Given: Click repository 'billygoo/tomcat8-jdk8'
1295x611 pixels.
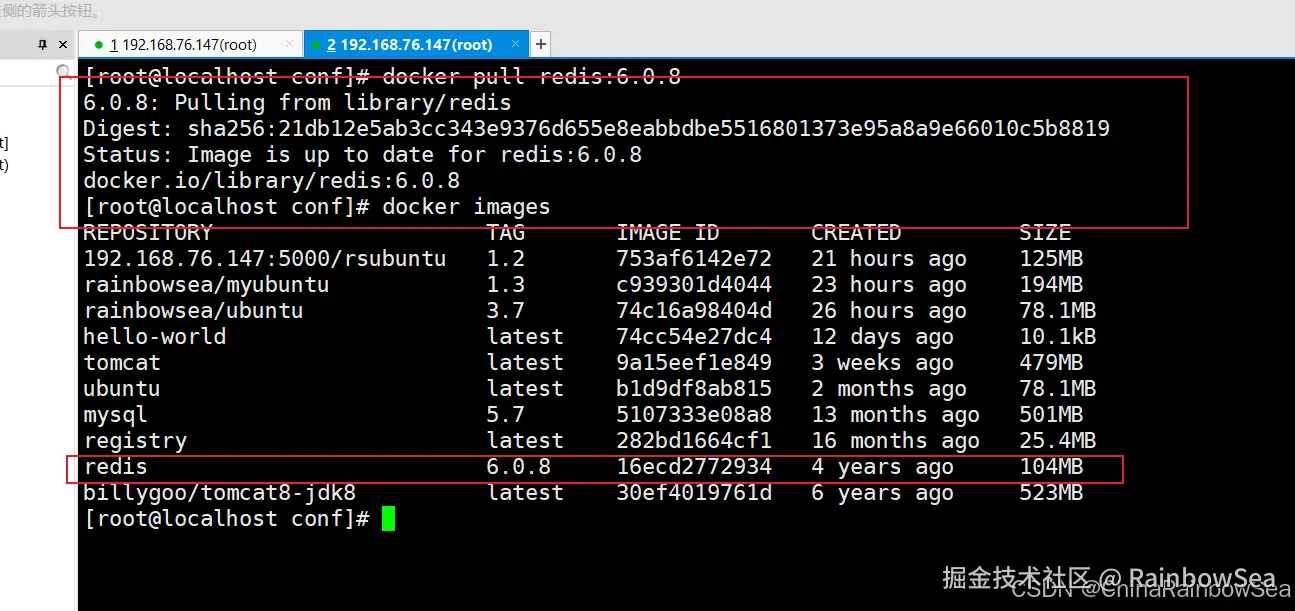Looking at the screenshot, I should coord(219,492).
